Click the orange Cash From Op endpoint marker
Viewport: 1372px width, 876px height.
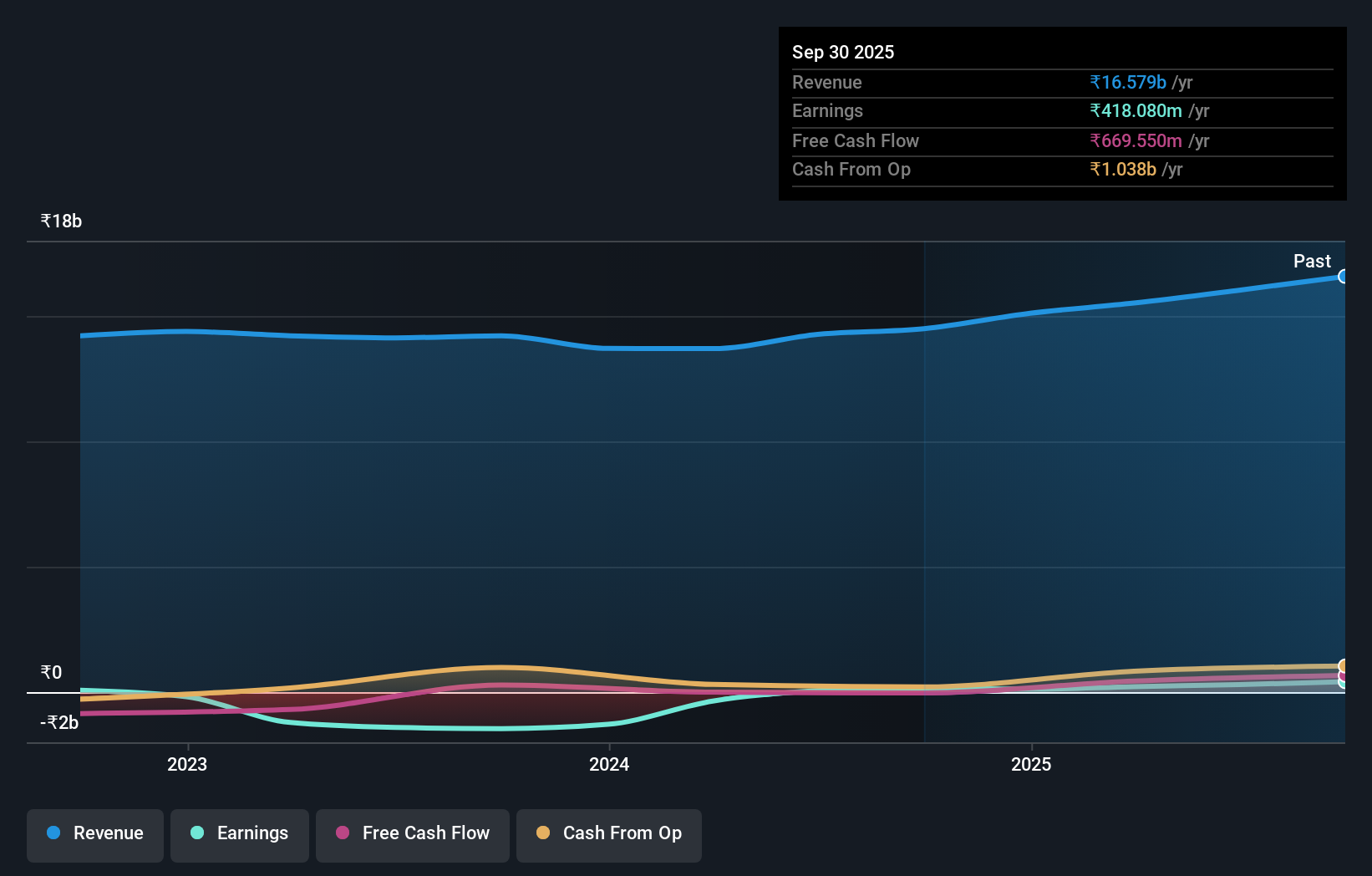pos(1342,665)
